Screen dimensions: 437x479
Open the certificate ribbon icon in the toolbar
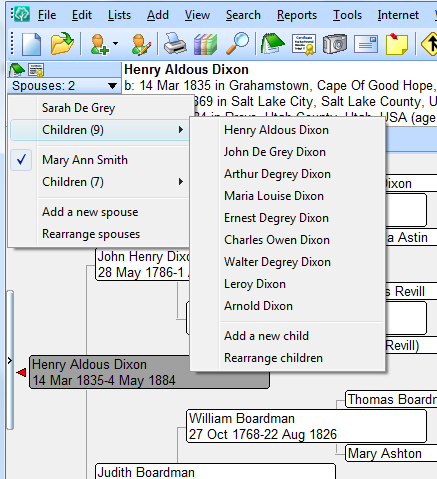[304, 44]
